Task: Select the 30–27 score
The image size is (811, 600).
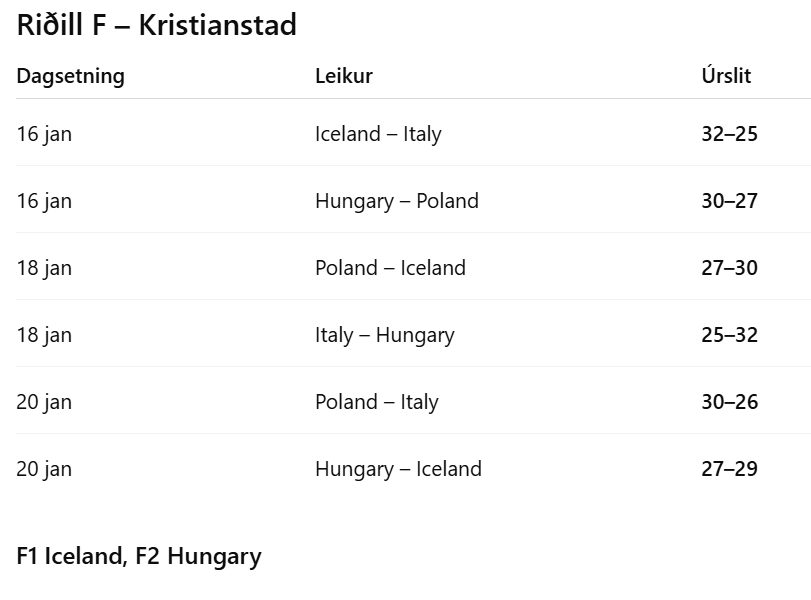Action: coord(729,201)
